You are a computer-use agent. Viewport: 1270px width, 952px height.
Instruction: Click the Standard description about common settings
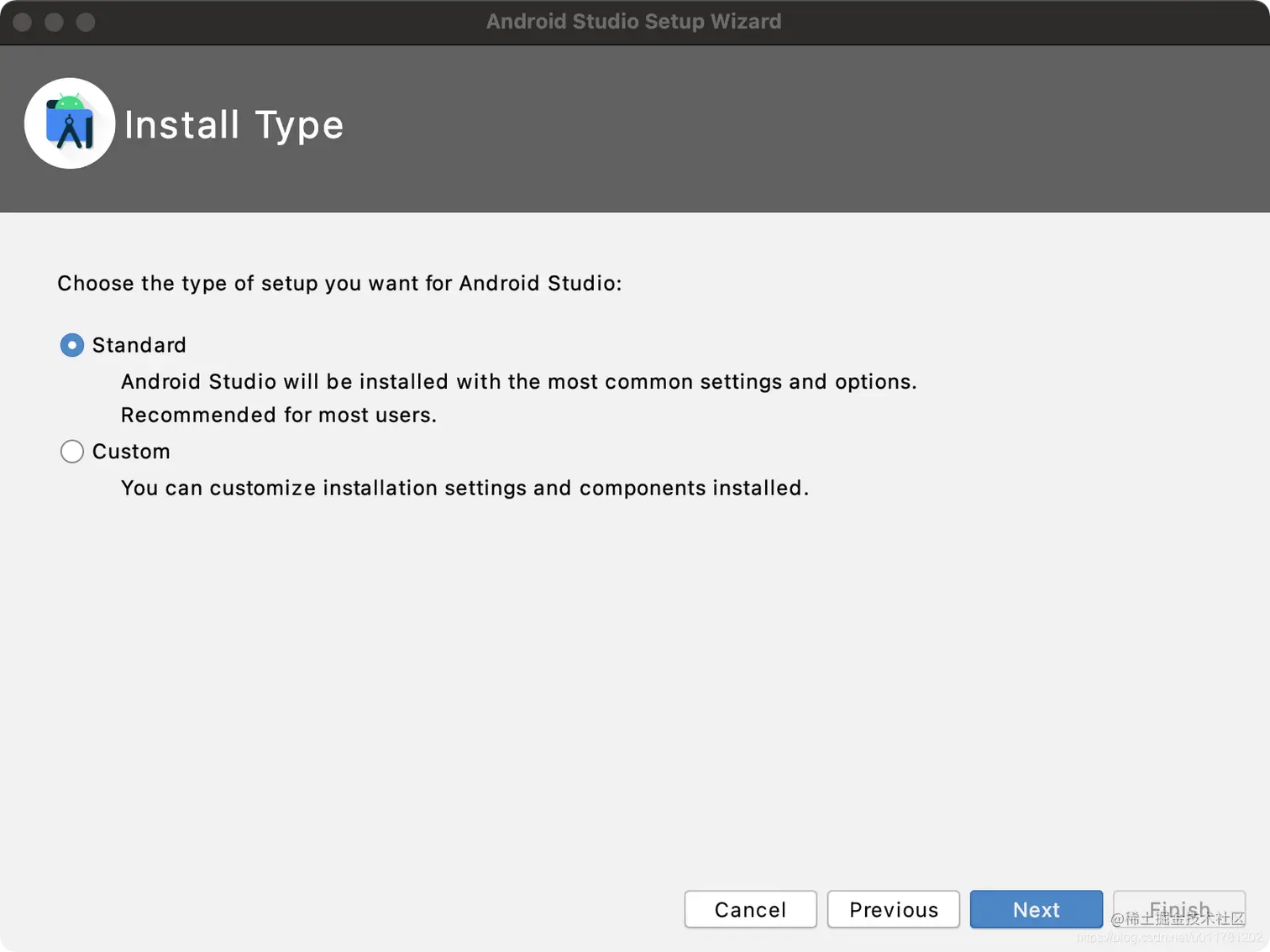click(518, 382)
